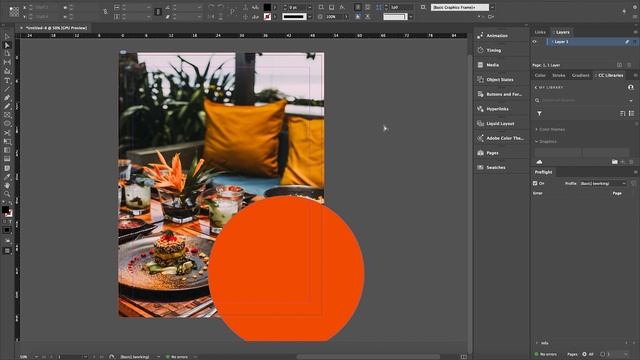Open the Liquid Layout panel
This screenshot has height=360, width=640.
501,124
